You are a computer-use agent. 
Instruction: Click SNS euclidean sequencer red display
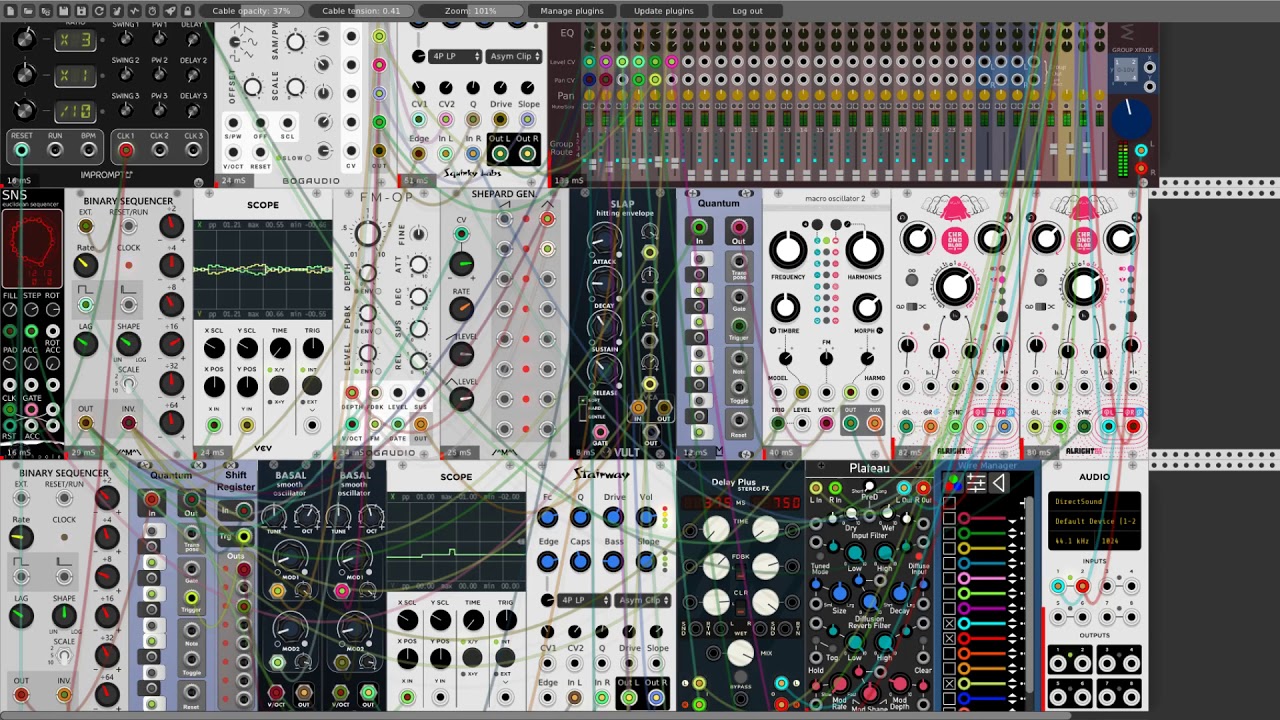pos(31,250)
